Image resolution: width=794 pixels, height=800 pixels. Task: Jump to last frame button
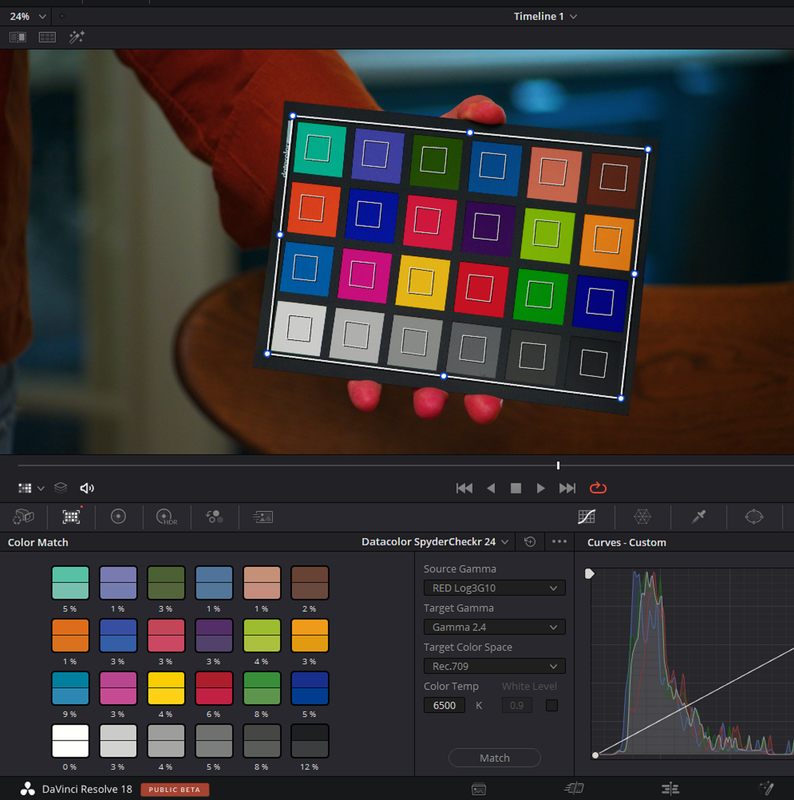click(x=567, y=488)
